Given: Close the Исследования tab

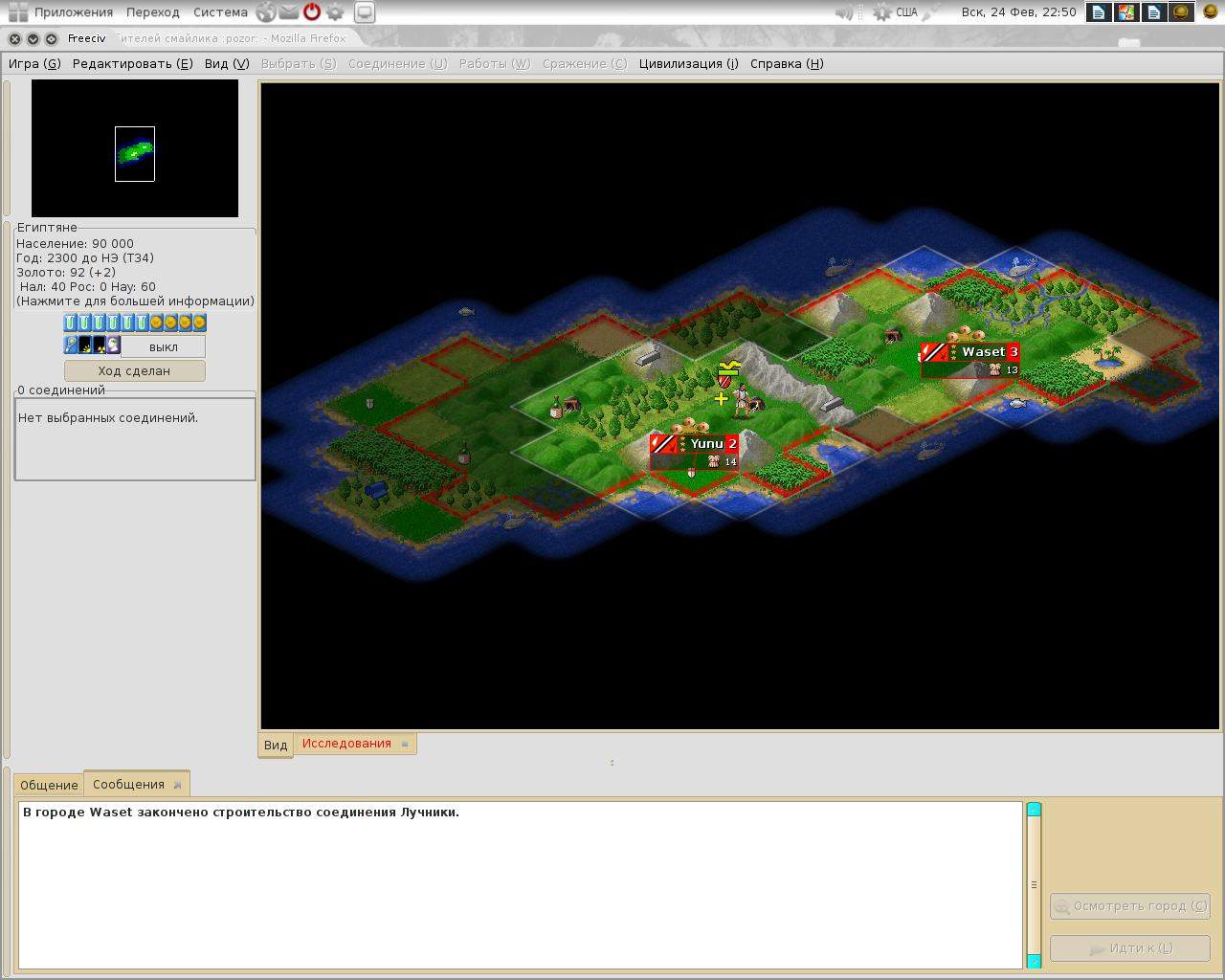Looking at the screenshot, I should click(405, 745).
